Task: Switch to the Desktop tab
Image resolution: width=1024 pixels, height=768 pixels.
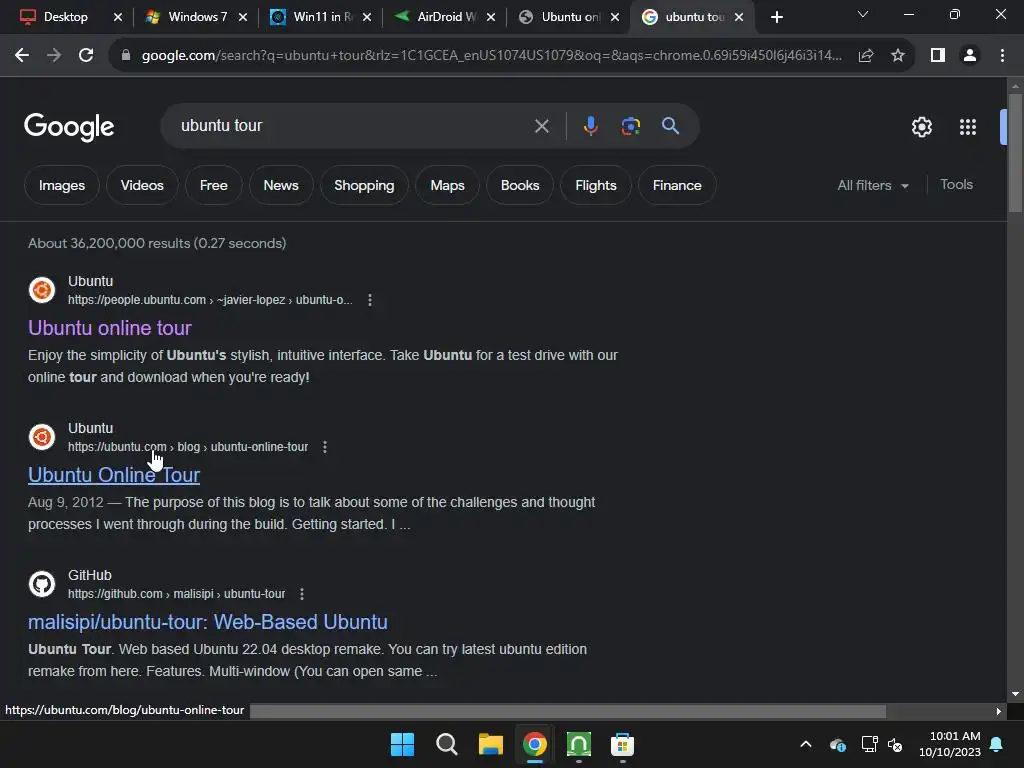Action: (65, 17)
